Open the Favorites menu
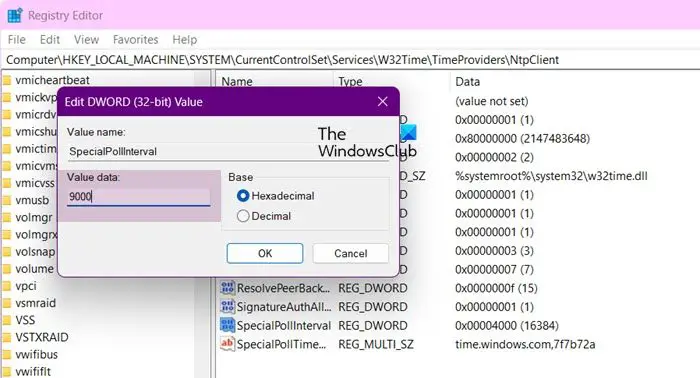This screenshot has width=700, height=378. (x=135, y=40)
